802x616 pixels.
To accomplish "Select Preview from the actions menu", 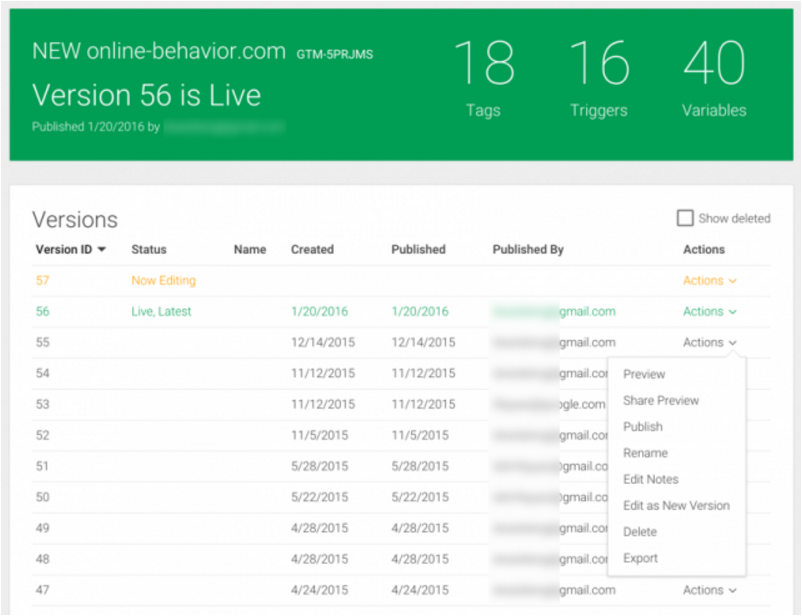I will (644, 375).
